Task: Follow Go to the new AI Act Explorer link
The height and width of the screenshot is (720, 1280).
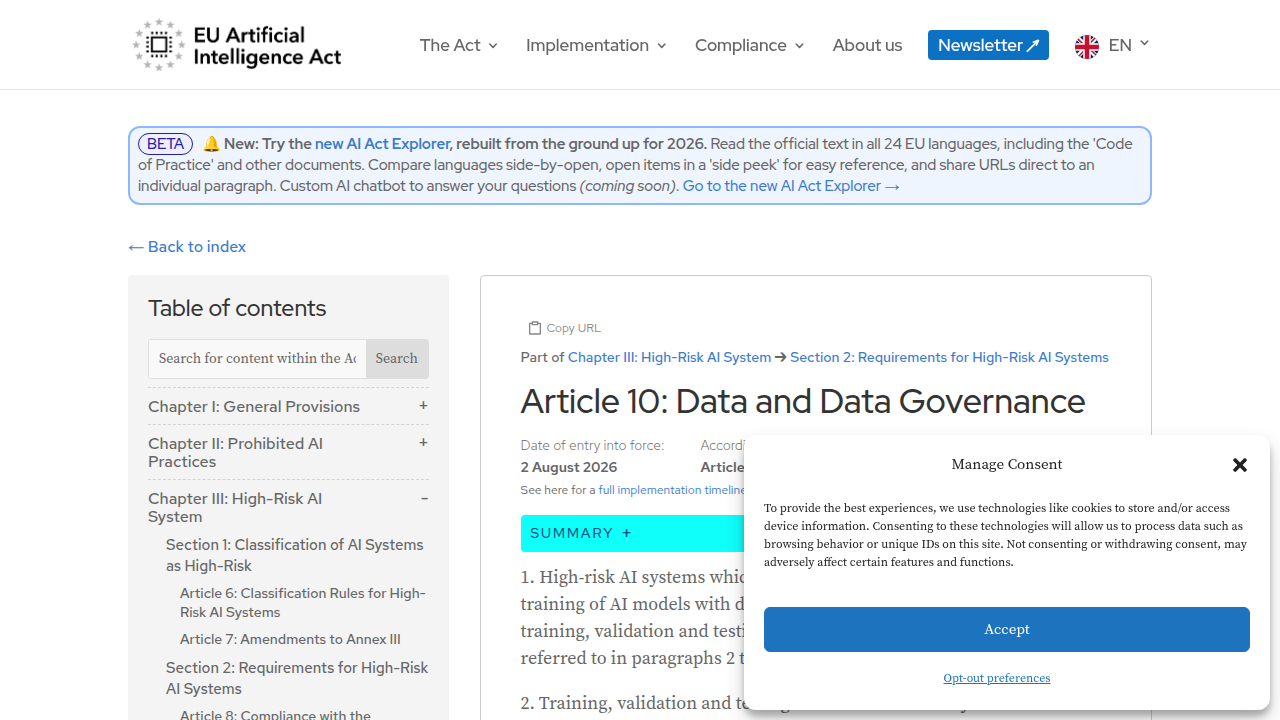Action: (x=791, y=186)
